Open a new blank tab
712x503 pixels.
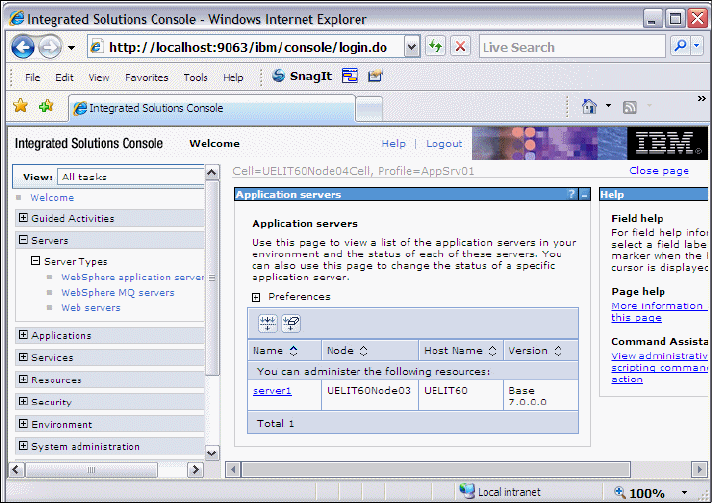(x=369, y=109)
